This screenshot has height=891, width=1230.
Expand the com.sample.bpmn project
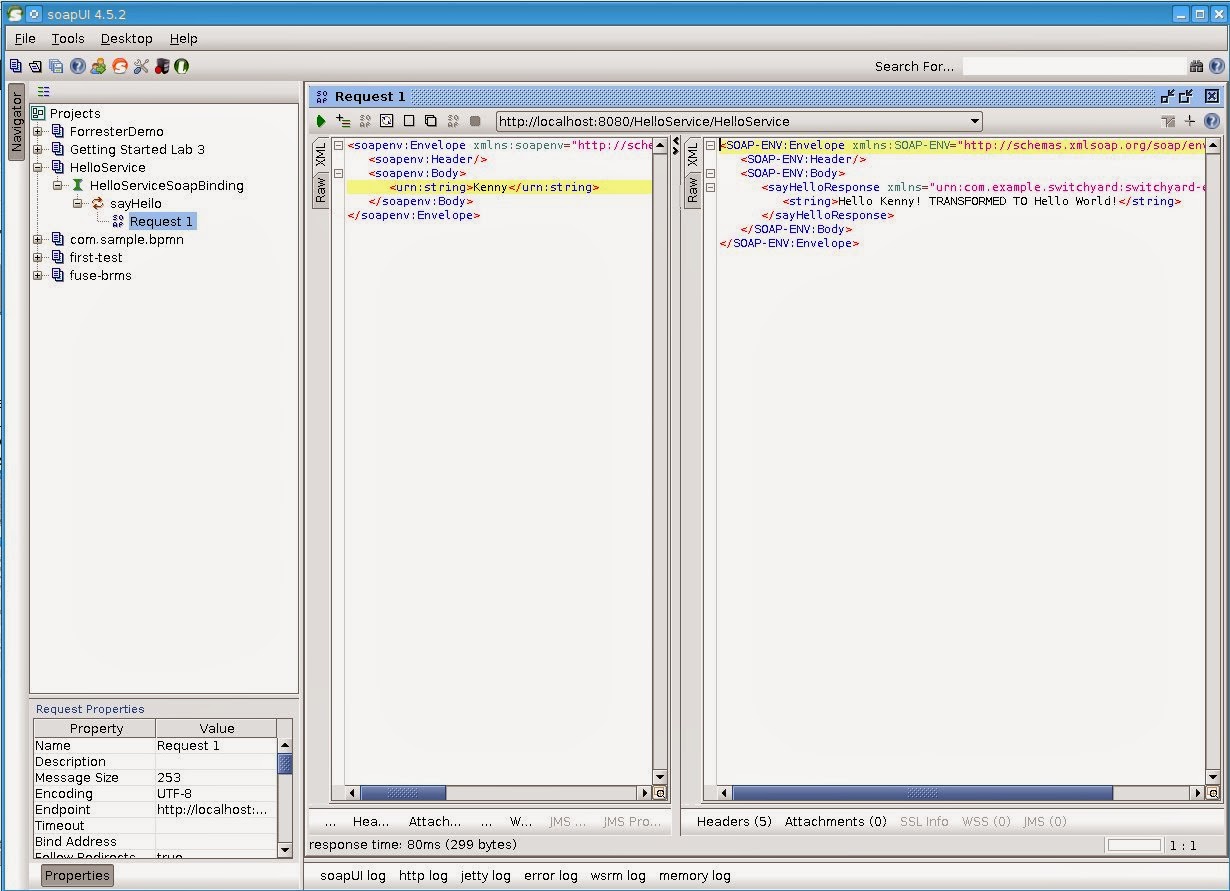pyautogui.click(x=39, y=239)
